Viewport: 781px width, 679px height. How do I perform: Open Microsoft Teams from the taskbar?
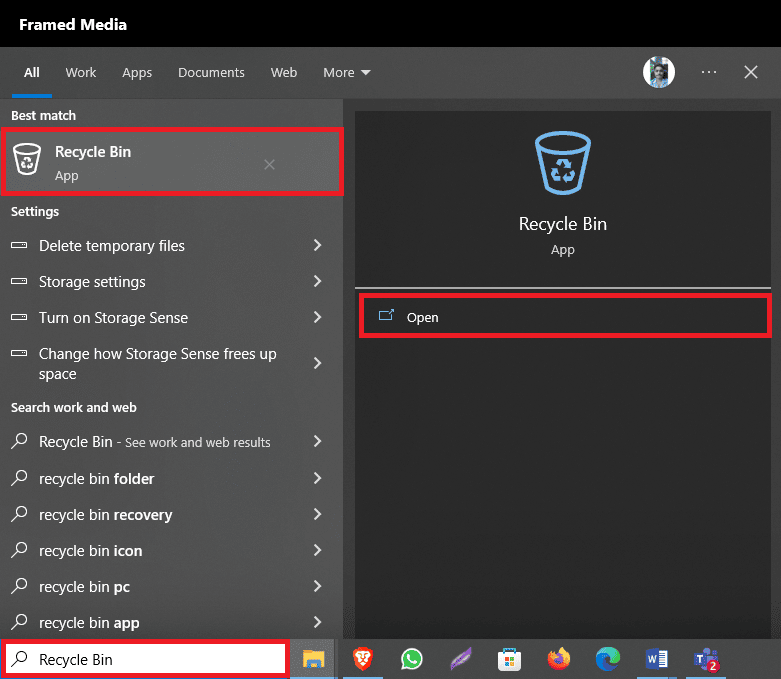[706, 660]
